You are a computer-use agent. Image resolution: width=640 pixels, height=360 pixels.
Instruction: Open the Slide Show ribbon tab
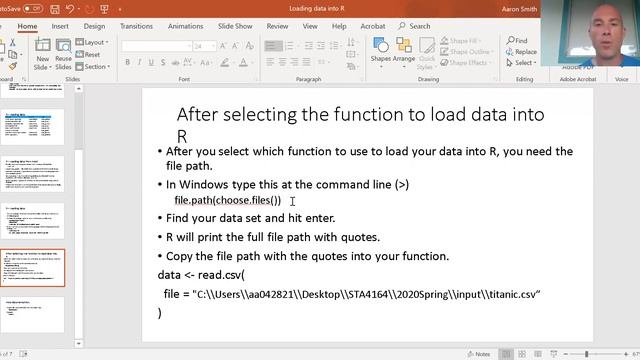[x=235, y=26]
